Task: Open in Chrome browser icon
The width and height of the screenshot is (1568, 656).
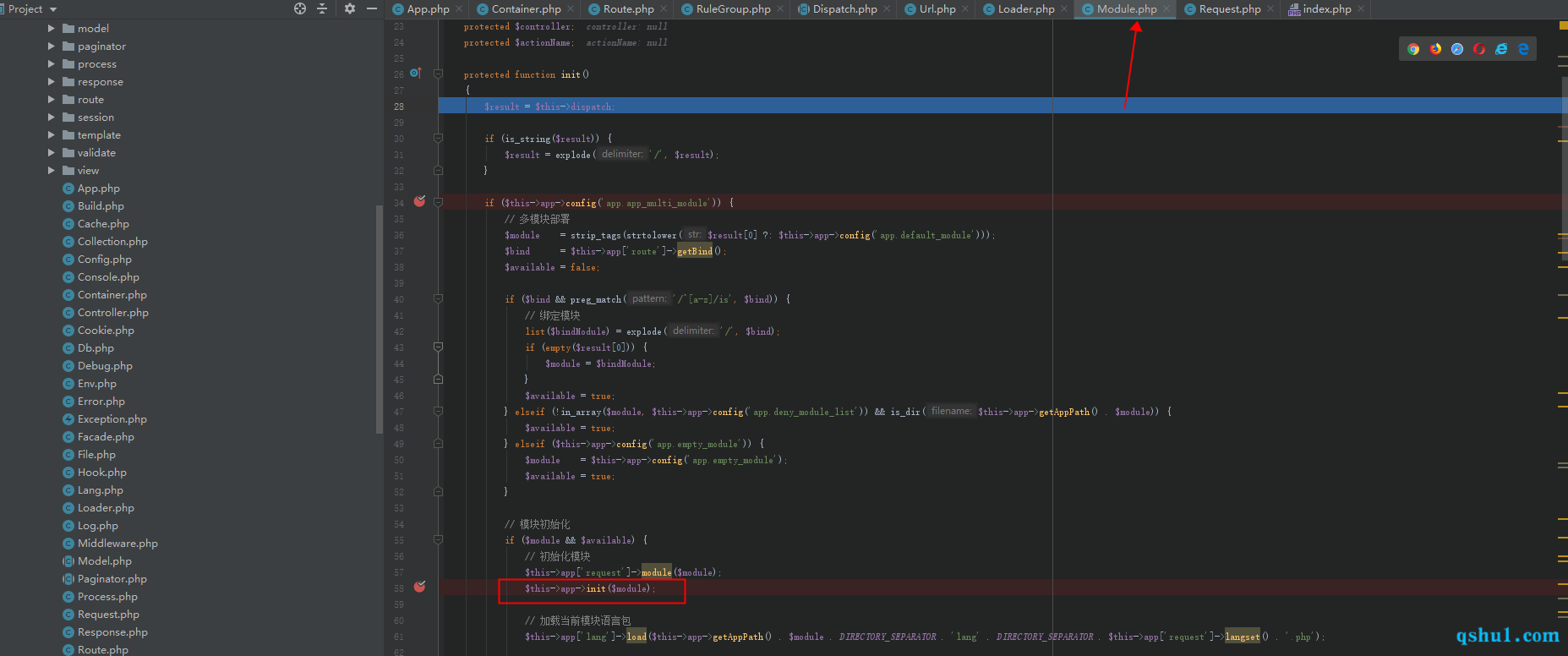Action: click(x=1413, y=49)
